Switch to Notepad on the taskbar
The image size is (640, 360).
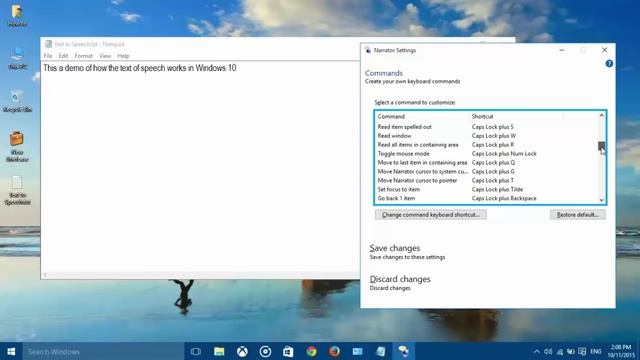380,351
